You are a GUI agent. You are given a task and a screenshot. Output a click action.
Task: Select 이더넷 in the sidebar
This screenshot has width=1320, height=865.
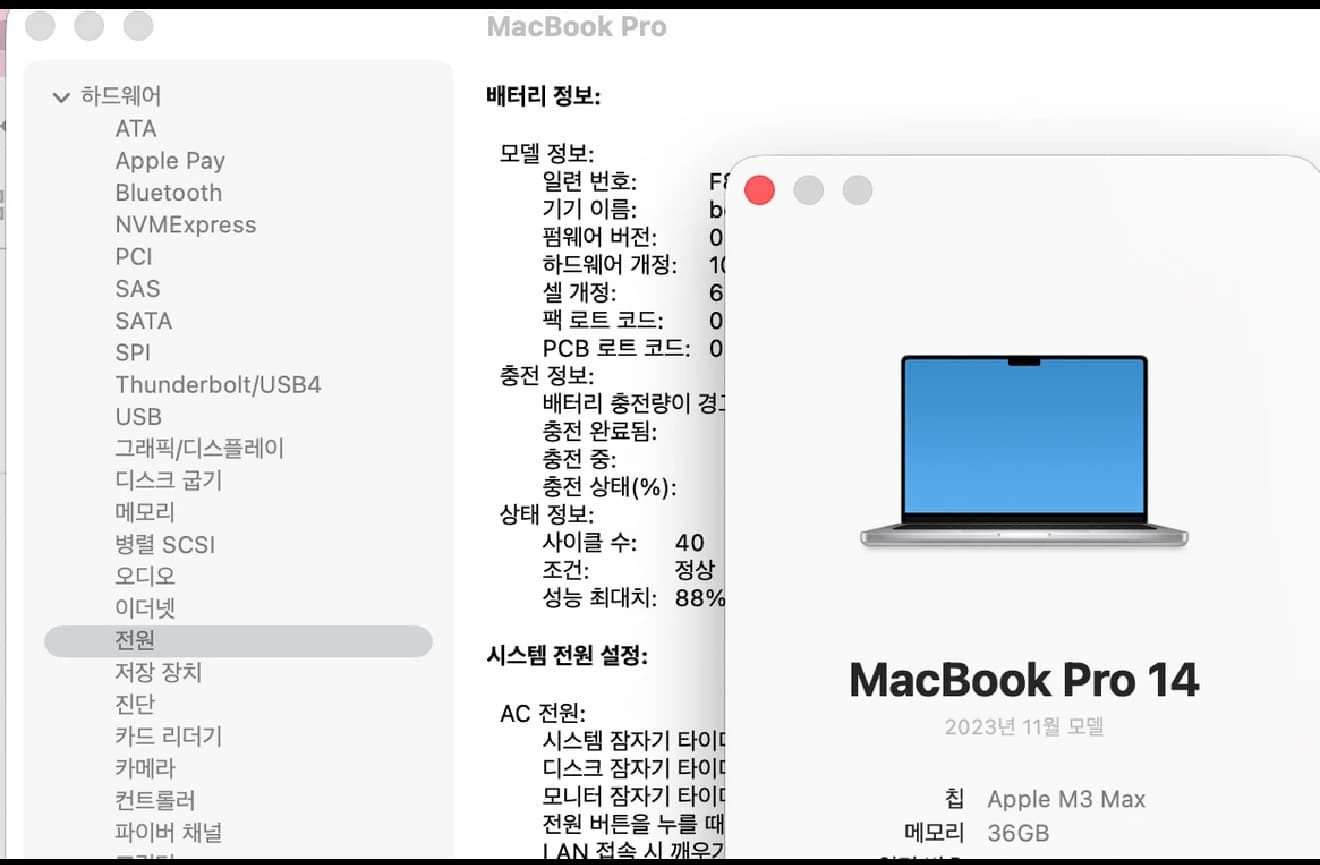tap(145, 609)
